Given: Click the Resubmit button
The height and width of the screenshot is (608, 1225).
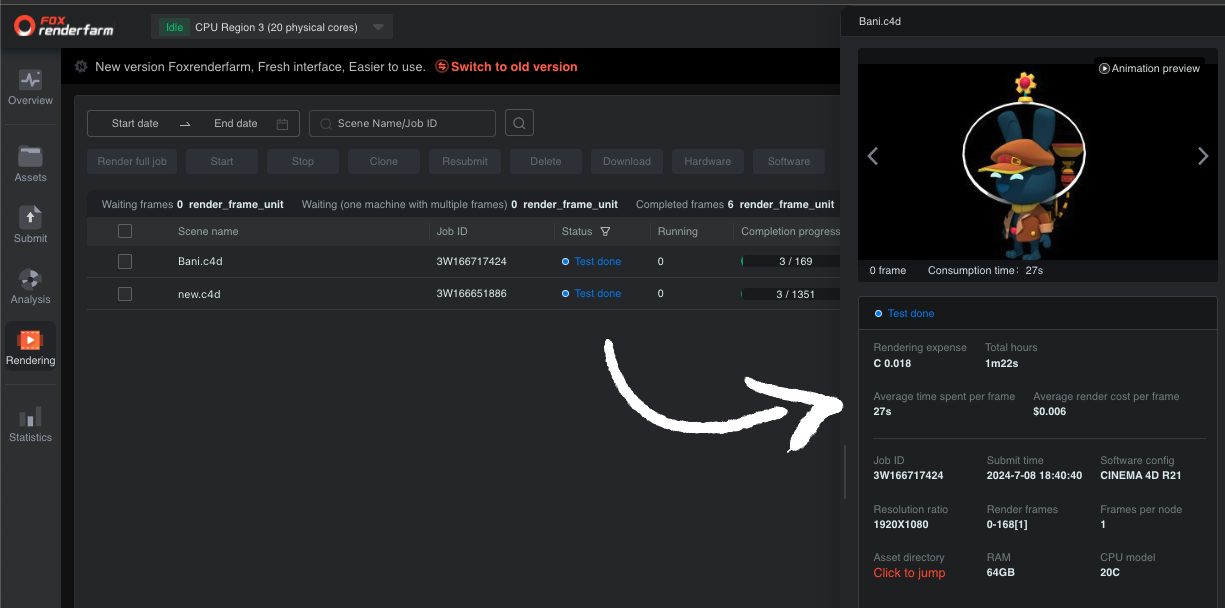Looking at the screenshot, I should pyautogui.click(x=465, y=161).
